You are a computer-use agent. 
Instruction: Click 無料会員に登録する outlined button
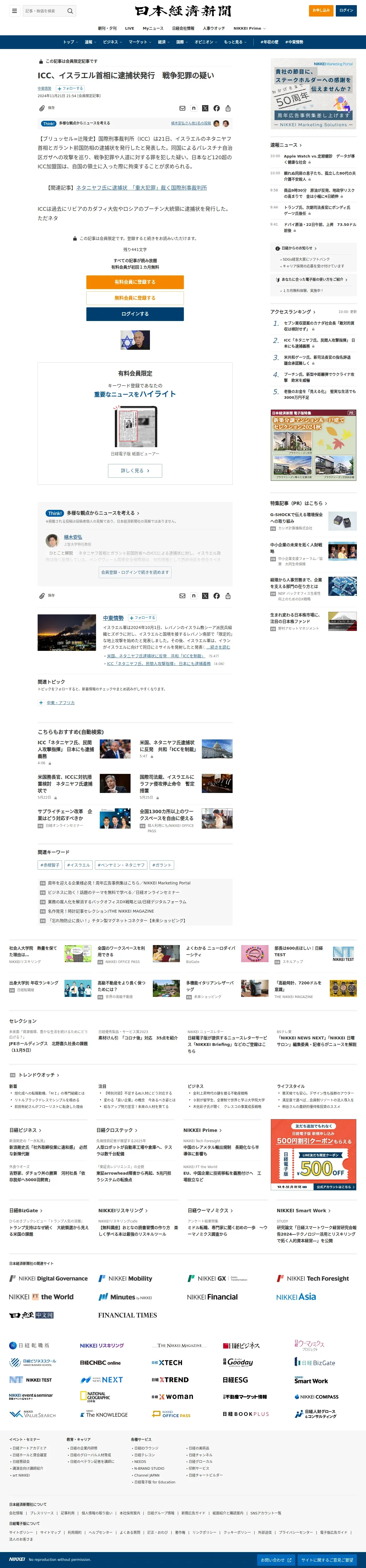point(135,298)
